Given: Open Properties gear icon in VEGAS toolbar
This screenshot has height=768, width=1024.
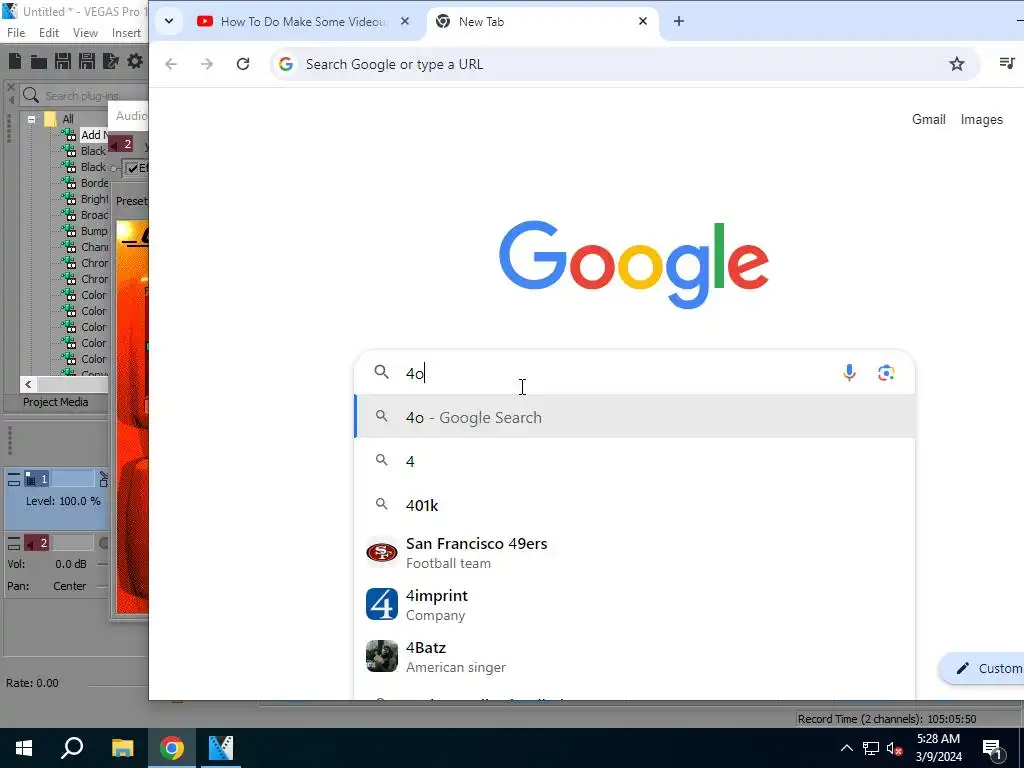Looking at the screenshot, I should coord(135,61).
